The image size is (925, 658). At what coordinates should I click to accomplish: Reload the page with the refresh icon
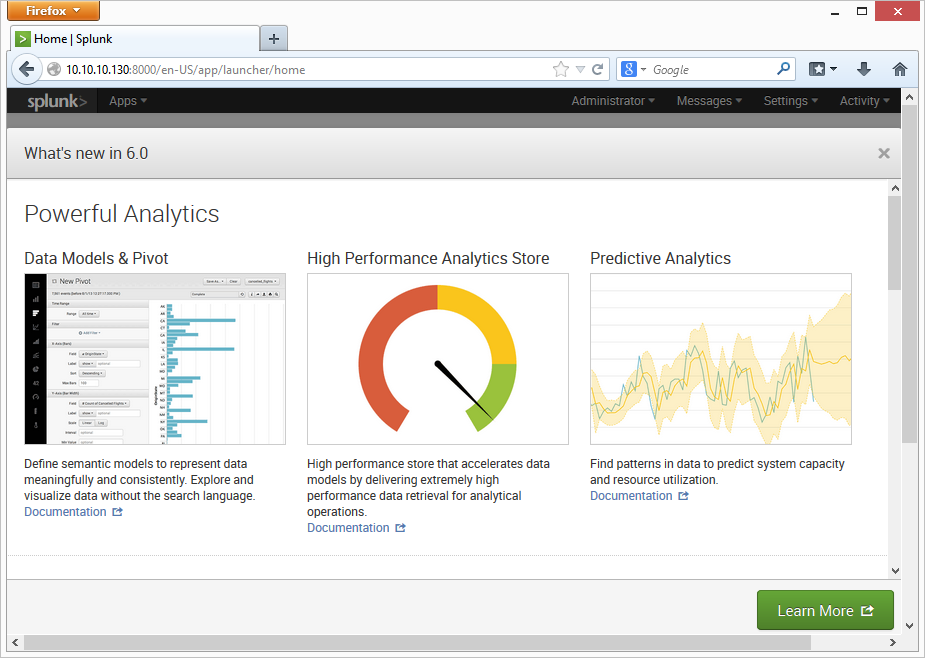(x=598, y=70)
